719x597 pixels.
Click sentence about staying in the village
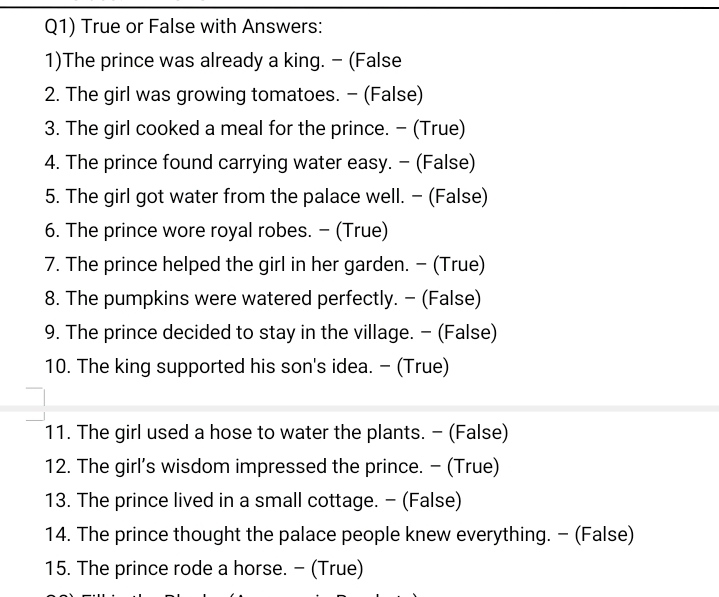[239, 332]
